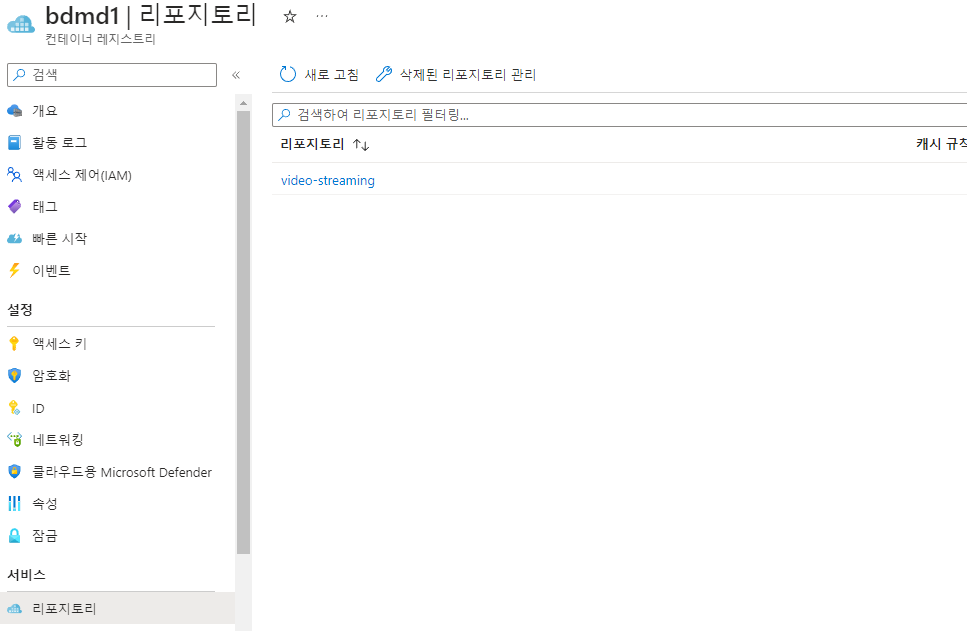
Task: Click the 빠른 시작 cloud icon
Action: (x=15, y=239)
